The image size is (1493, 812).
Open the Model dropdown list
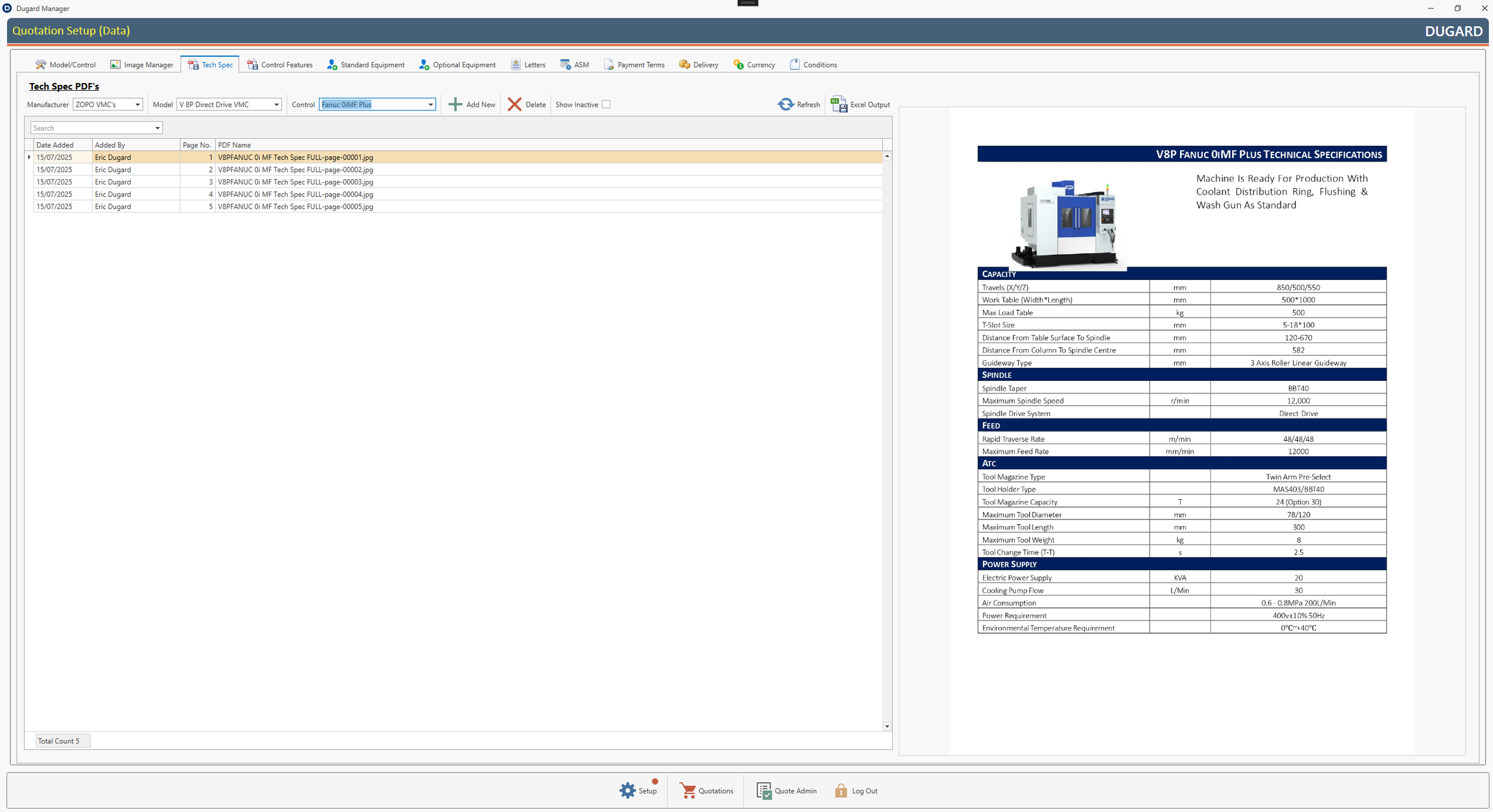[276, 104]
